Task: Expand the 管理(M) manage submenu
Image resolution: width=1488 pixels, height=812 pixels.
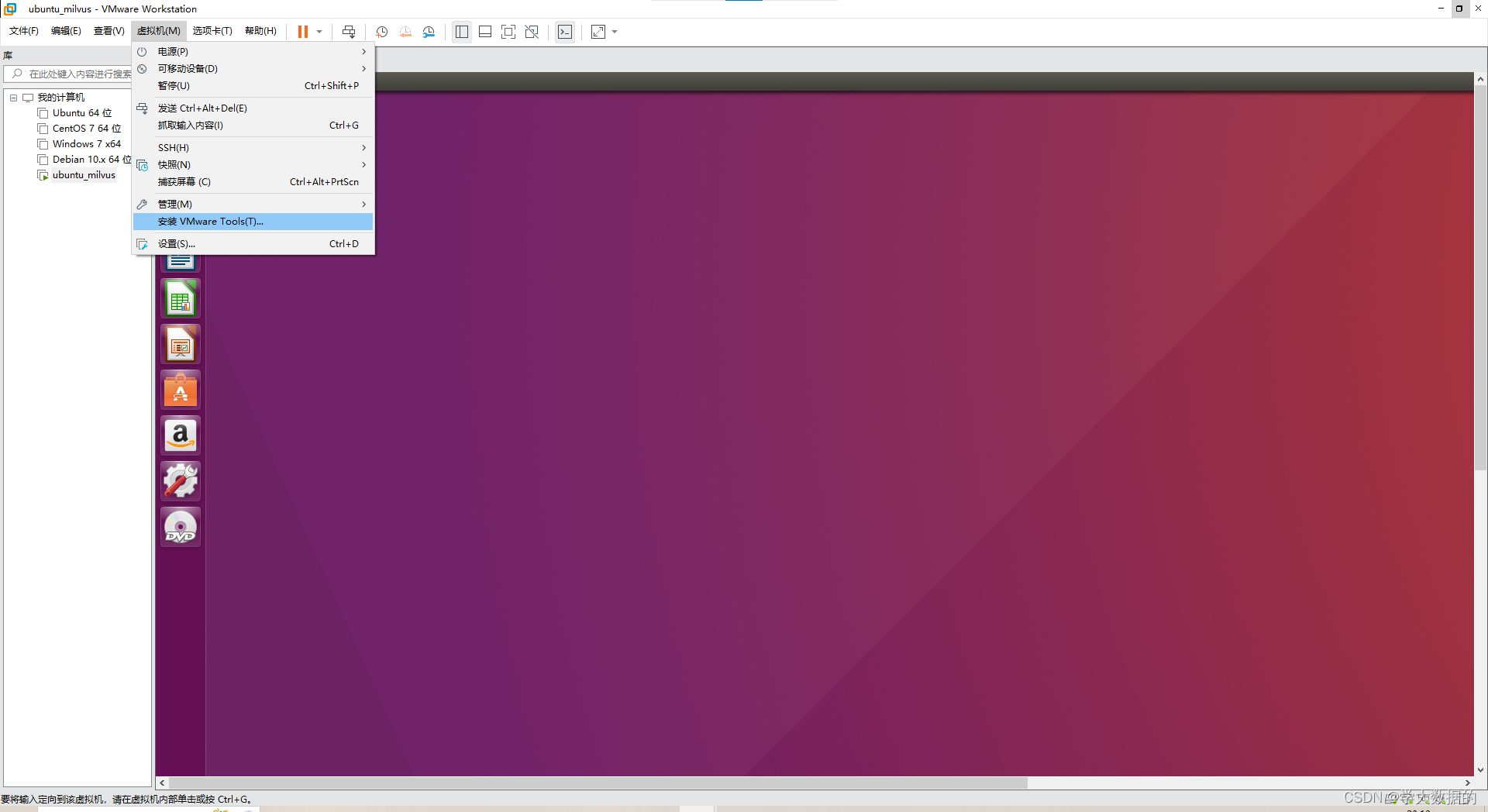Action: click(x=253, y=205)
